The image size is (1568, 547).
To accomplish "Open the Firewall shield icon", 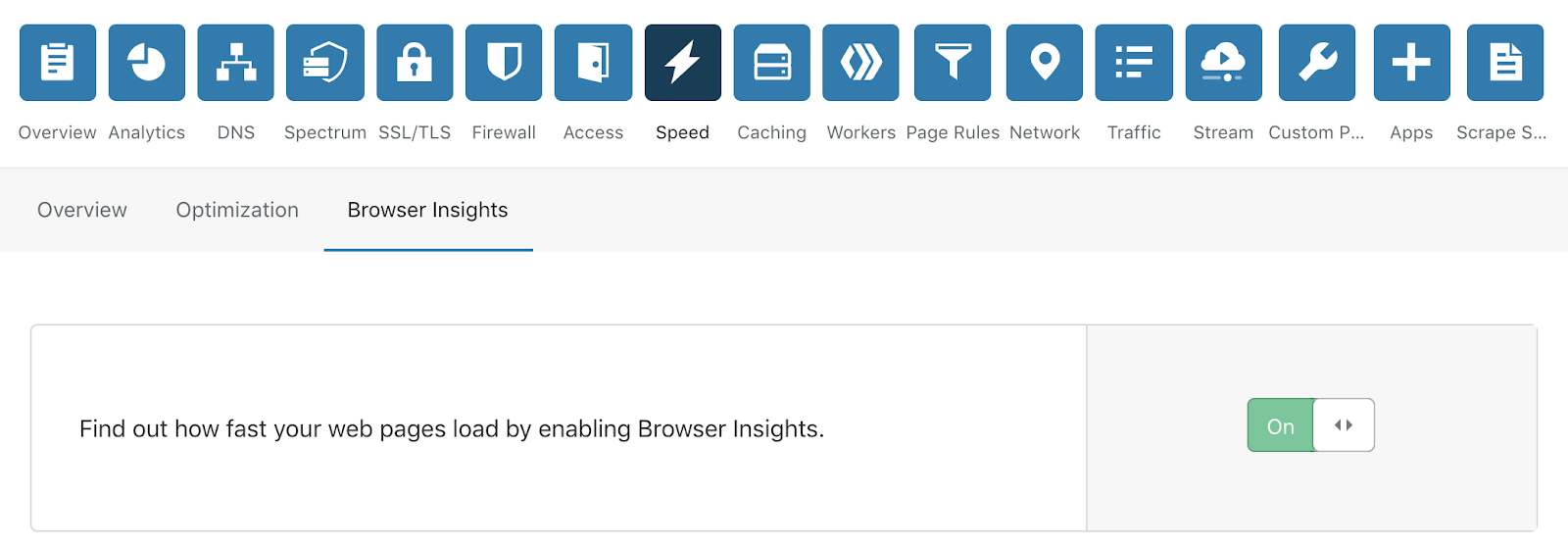I will [504, 63].
